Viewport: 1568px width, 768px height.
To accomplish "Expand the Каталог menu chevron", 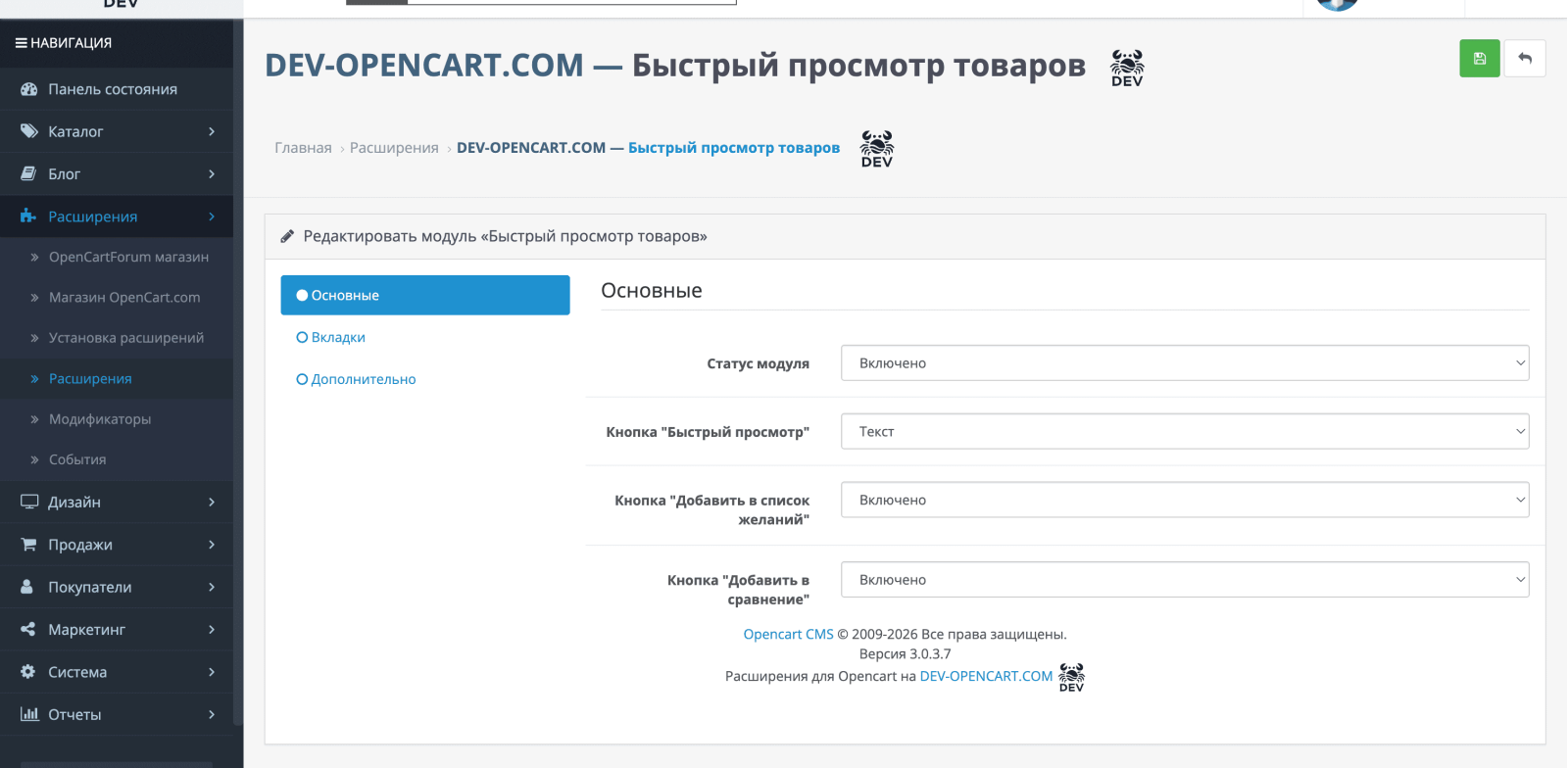I will point(212,131).
